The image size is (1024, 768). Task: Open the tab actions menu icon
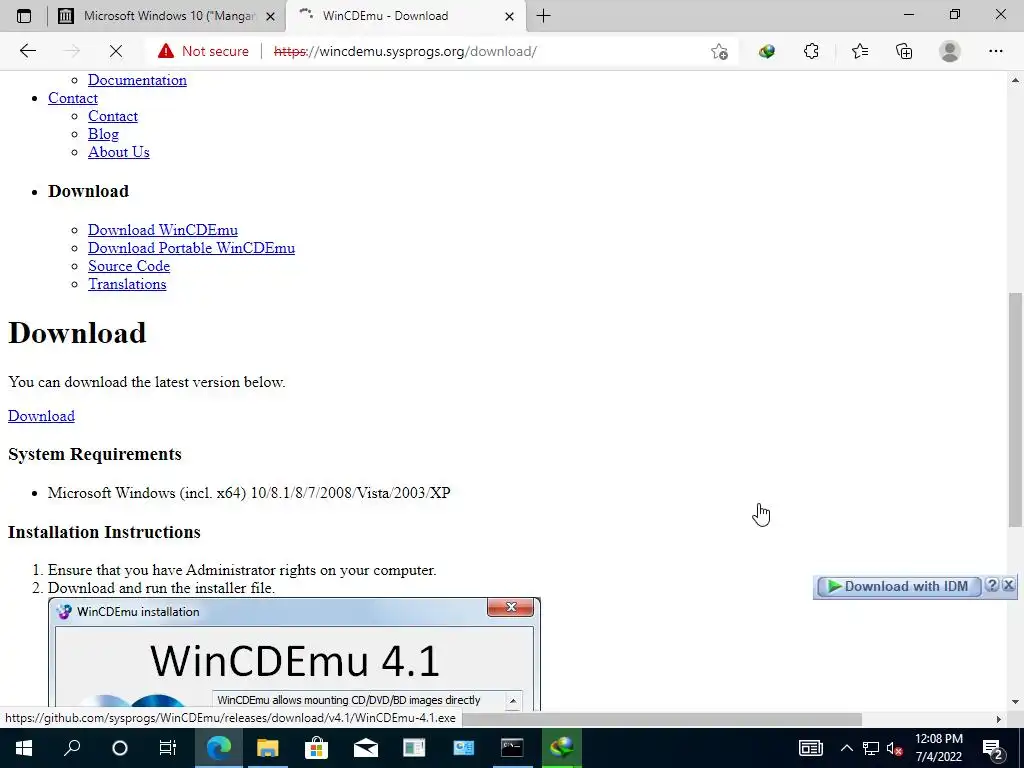[x=24, y=16]
